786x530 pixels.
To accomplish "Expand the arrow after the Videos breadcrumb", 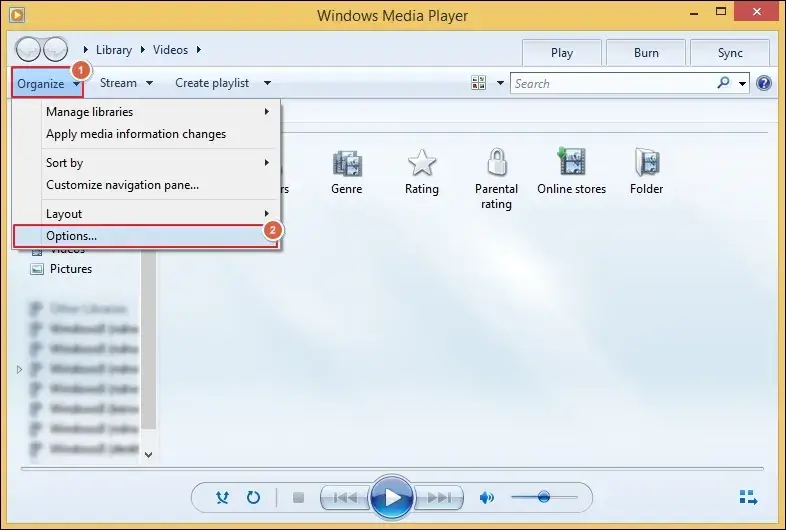I will click(199, 50).
